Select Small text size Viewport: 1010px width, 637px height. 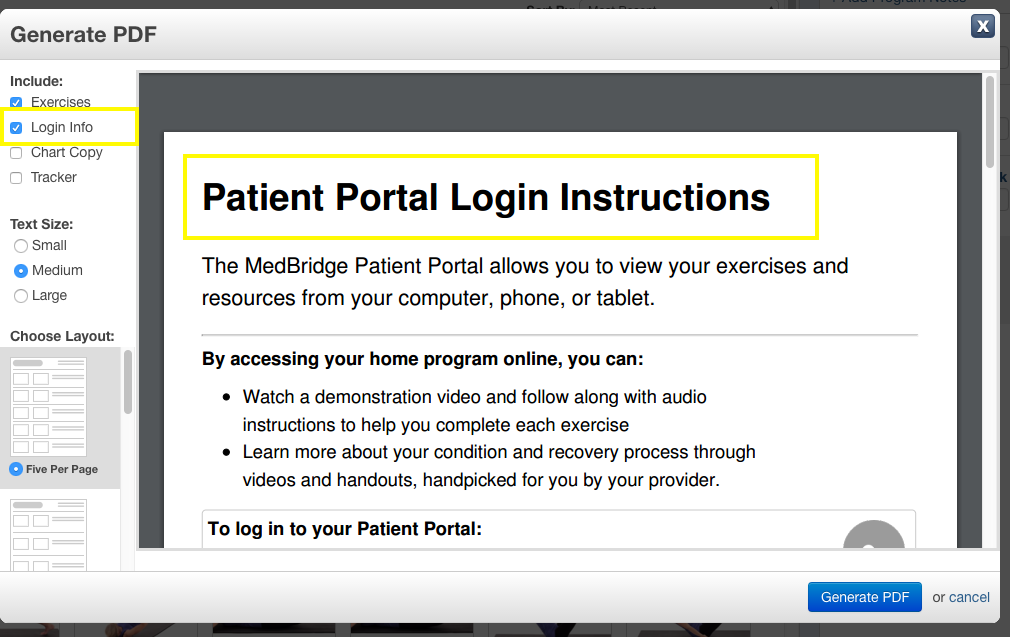[21, 245]
